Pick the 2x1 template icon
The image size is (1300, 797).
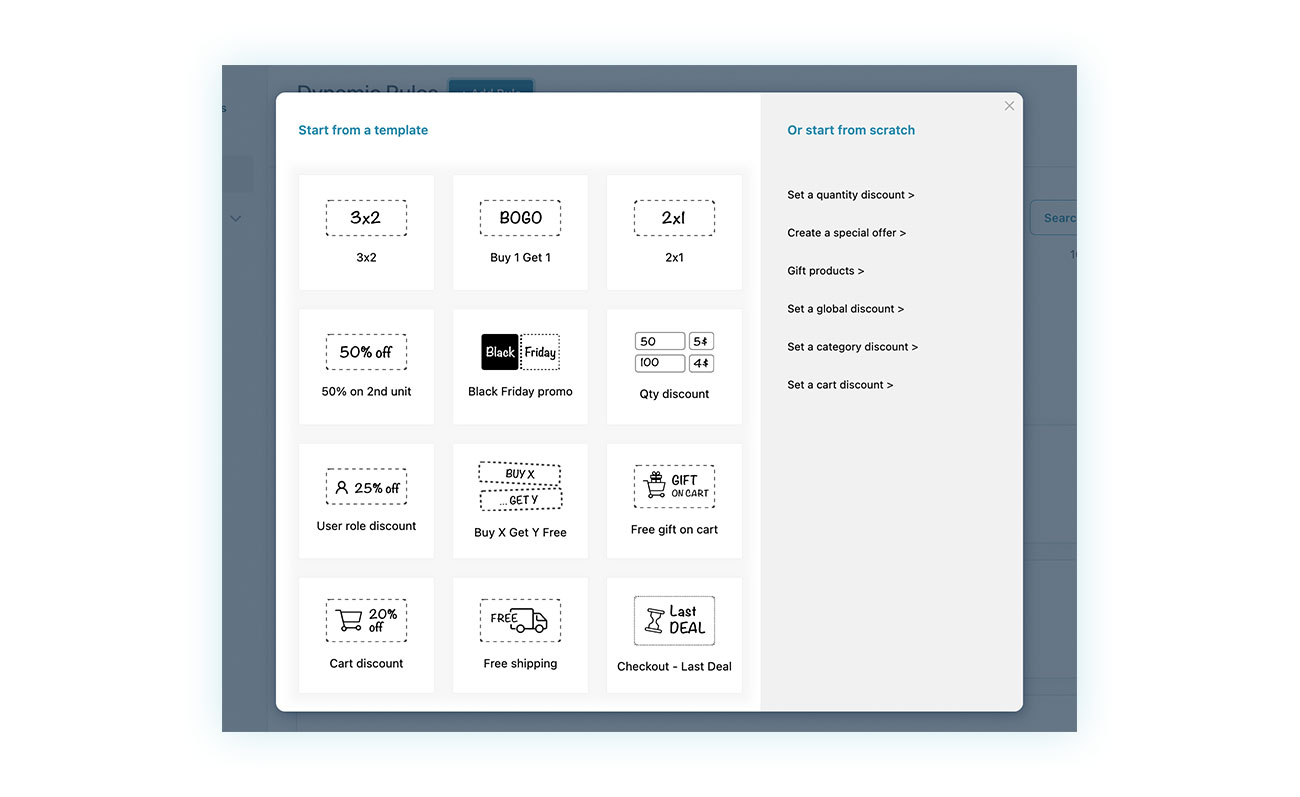[674, 218]
